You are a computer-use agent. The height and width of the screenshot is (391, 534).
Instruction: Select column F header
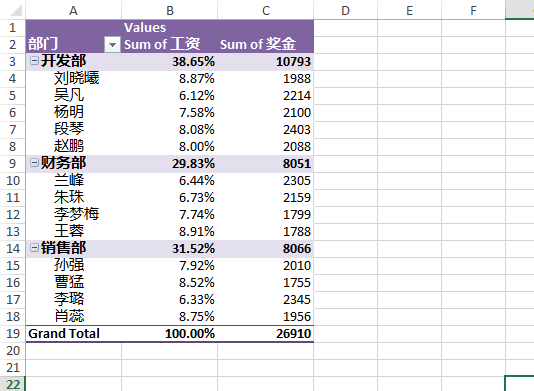tap(473, 10)
